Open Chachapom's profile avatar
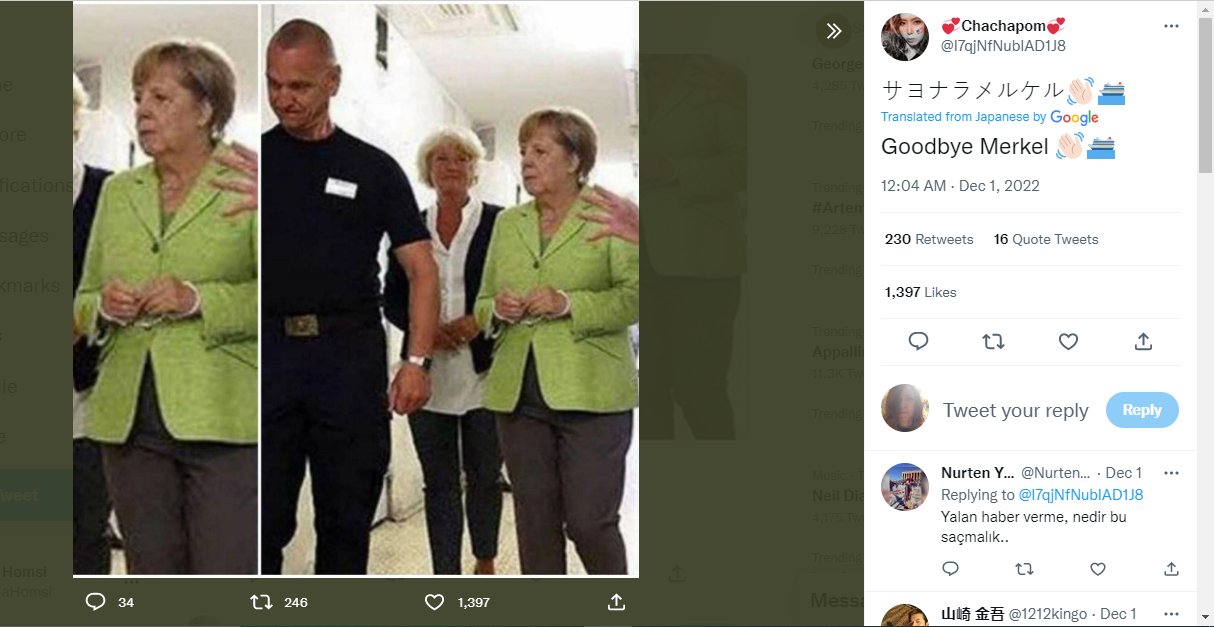Viewport: 1214px width, 627px height. 905,36
